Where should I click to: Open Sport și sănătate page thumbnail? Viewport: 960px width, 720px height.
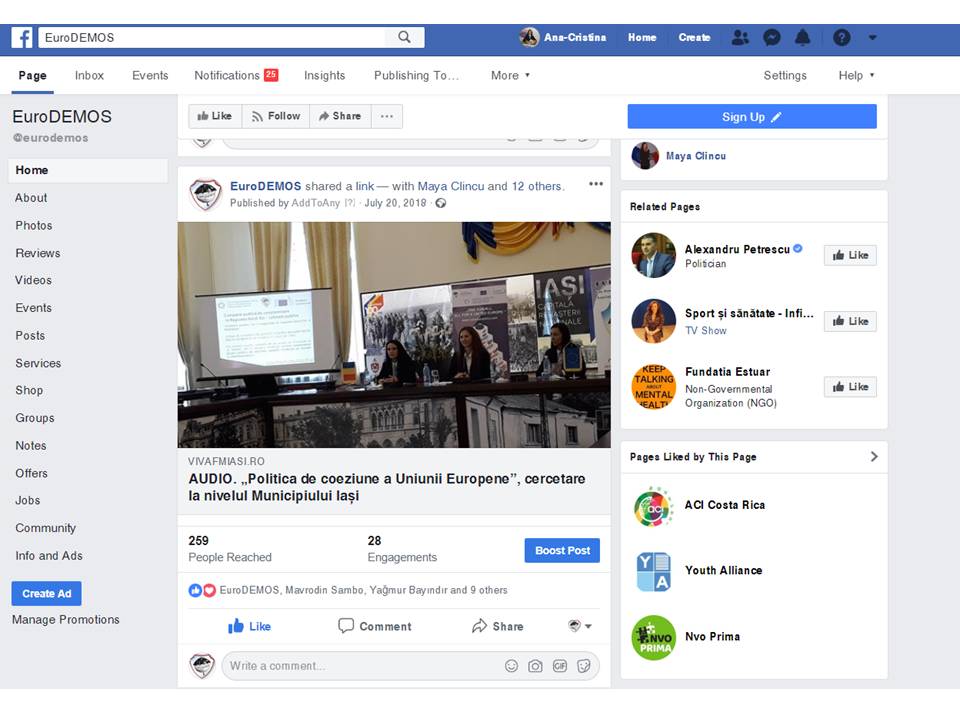tap(653, 321)
